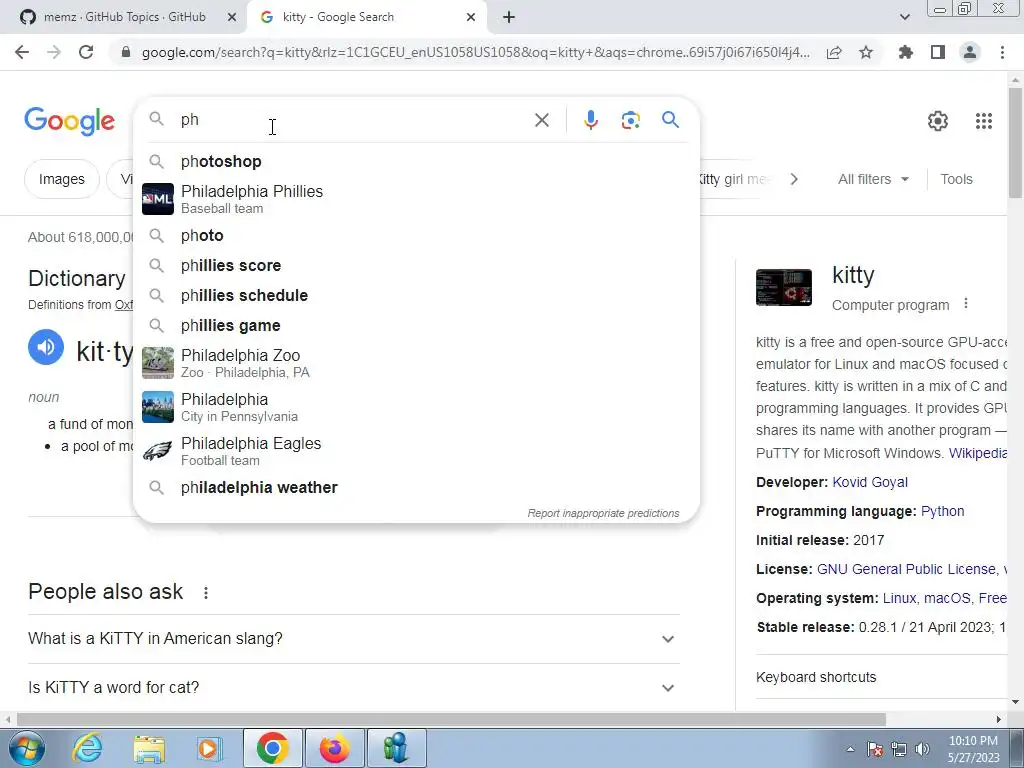Open the Chrome three-dot menu
The height and width of the screenshot is (768, 1024).
click(1002, 52)
